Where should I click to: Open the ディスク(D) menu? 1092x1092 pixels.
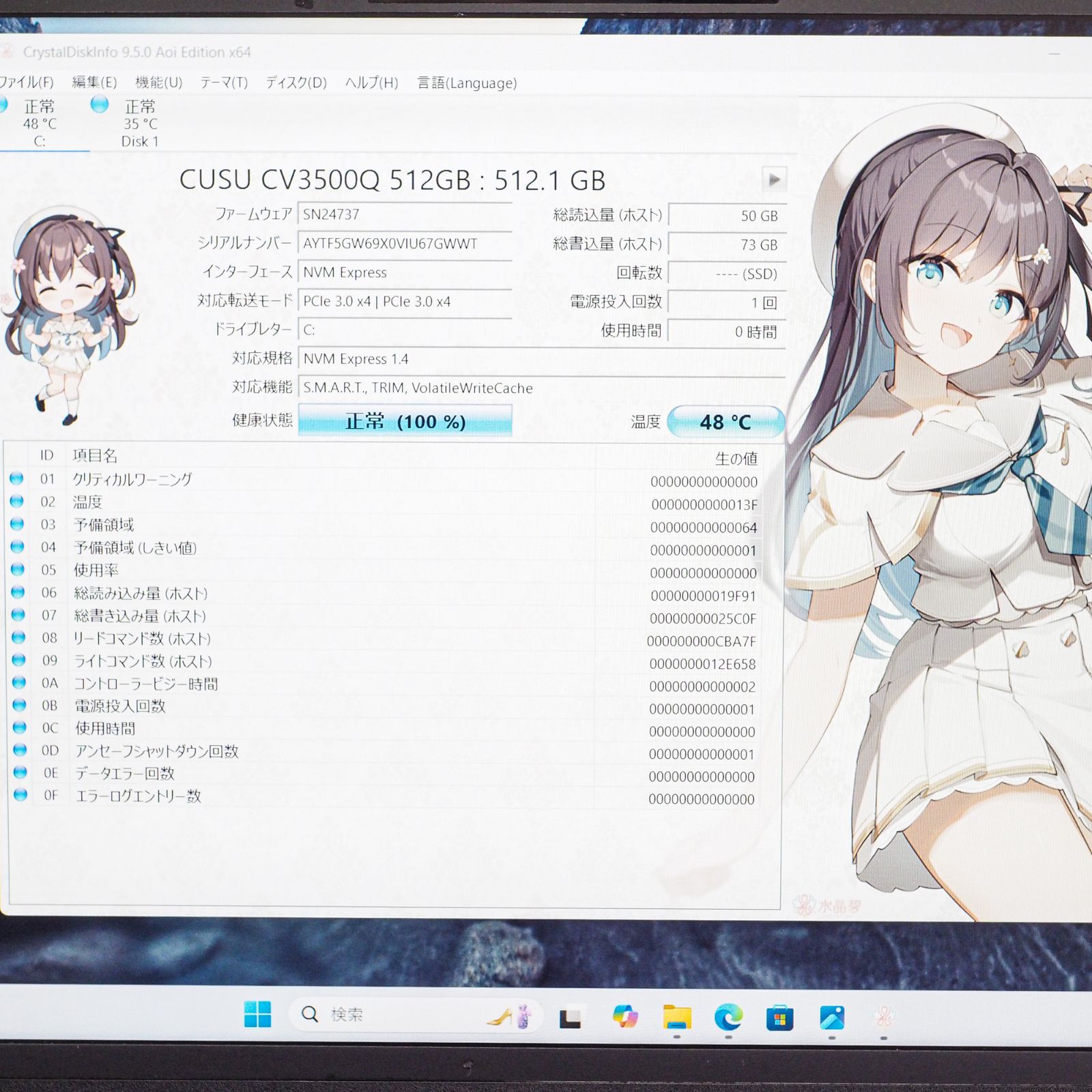pyautogui.click(x=296, y=83)
